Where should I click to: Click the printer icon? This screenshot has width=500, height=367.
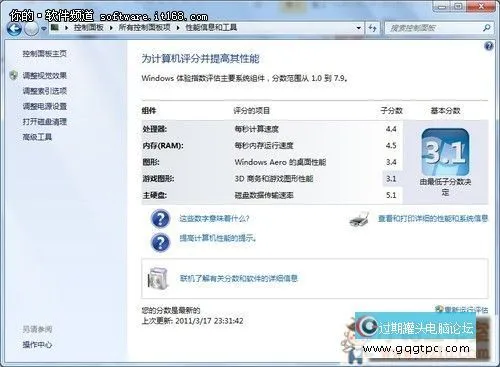[x=360, y=219]
